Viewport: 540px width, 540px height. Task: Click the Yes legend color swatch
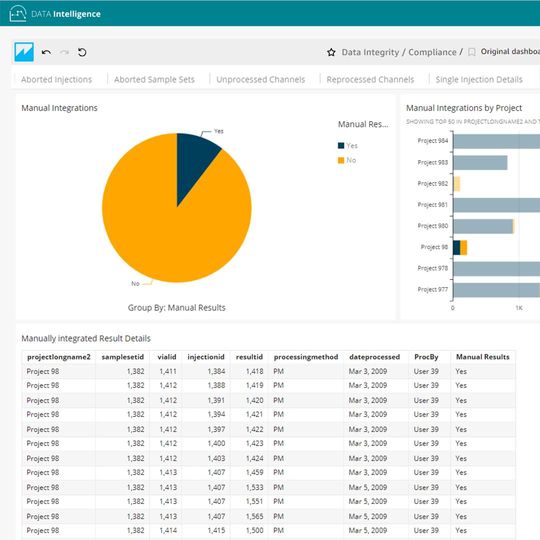341,146
